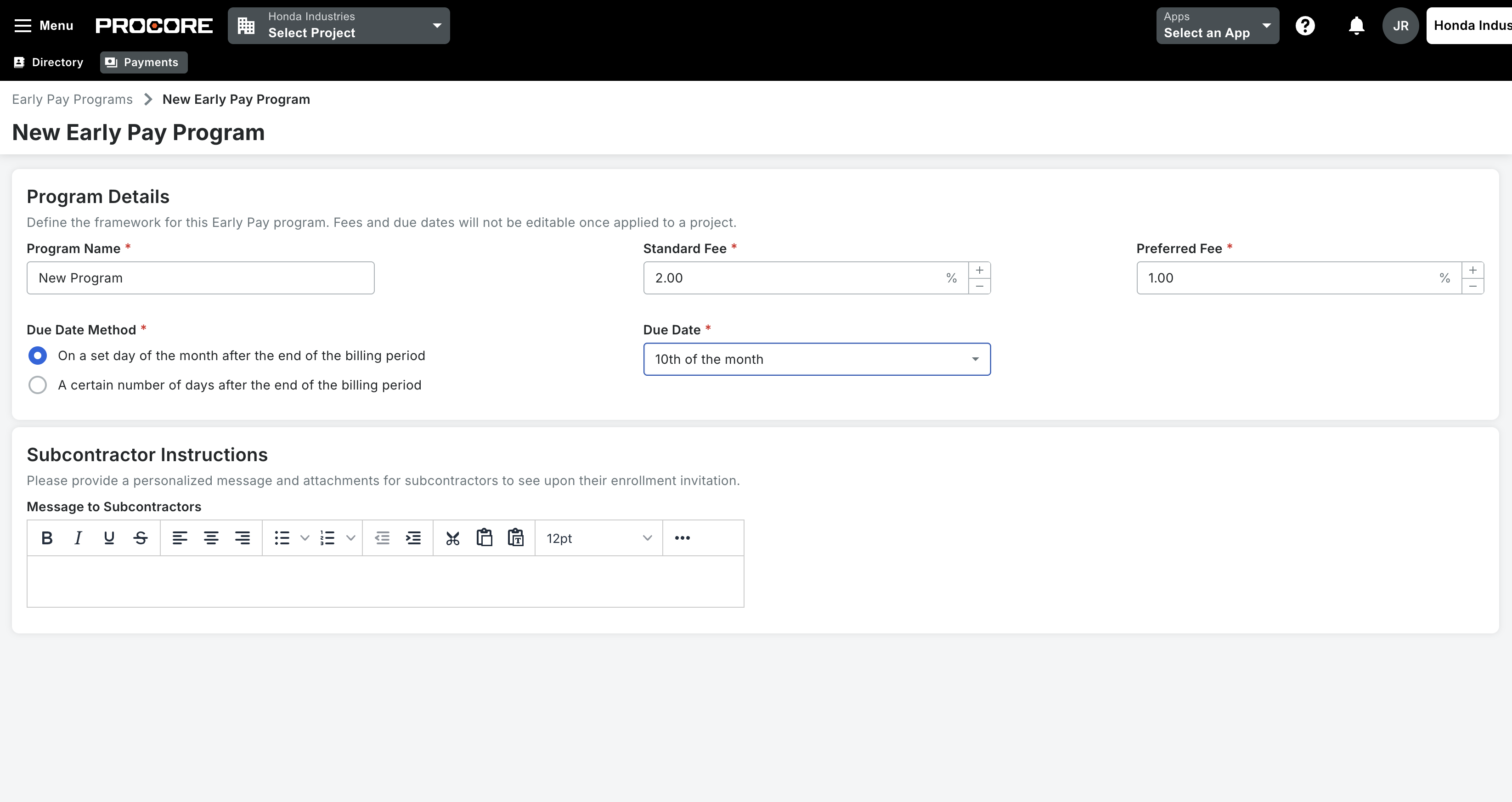1512x802 pixels.
Task: Apply italic formatting in editor toolbar
Action: coord(78,538)
